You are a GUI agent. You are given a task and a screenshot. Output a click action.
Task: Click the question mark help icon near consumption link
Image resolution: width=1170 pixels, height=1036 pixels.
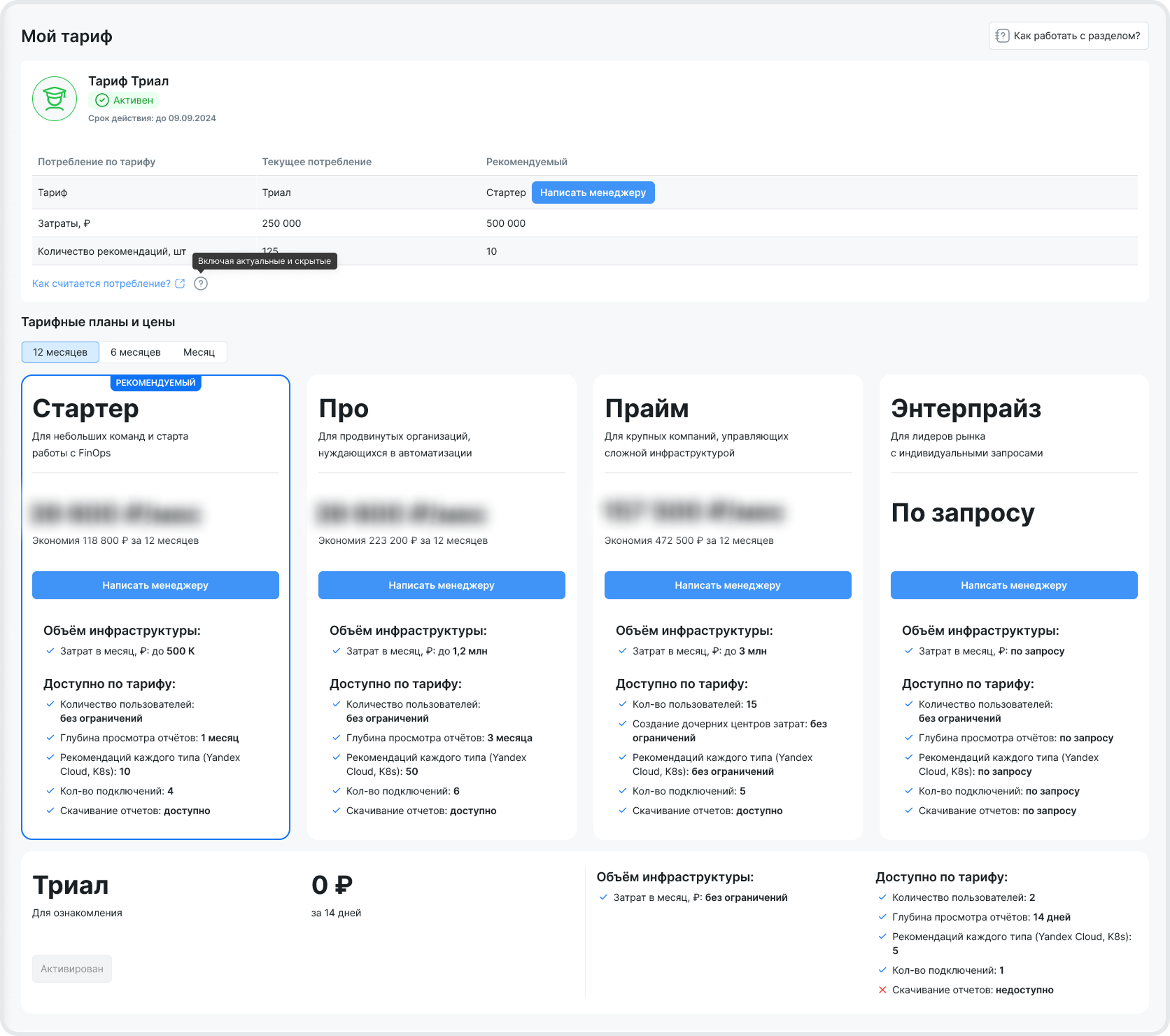tap(201, 283)
